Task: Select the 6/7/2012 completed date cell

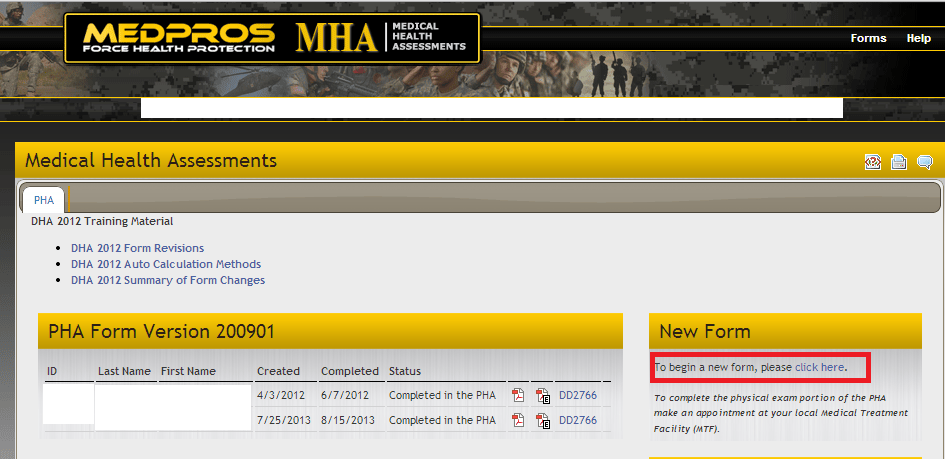Action: 345,396
